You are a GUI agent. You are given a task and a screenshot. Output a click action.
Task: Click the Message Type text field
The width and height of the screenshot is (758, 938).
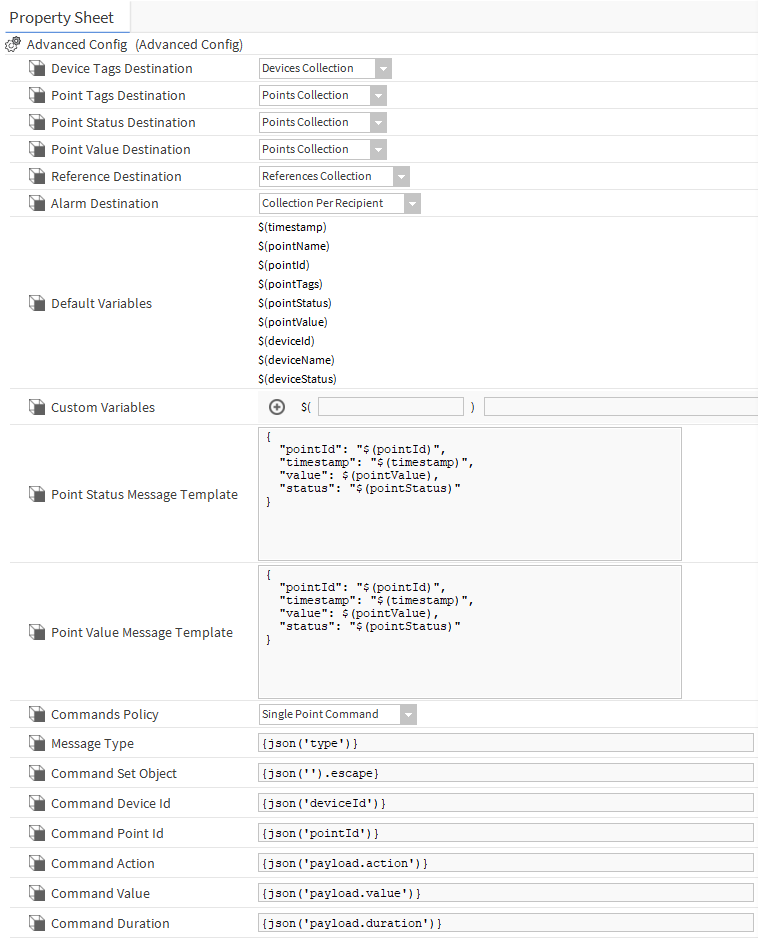click(x=505, y=743)
